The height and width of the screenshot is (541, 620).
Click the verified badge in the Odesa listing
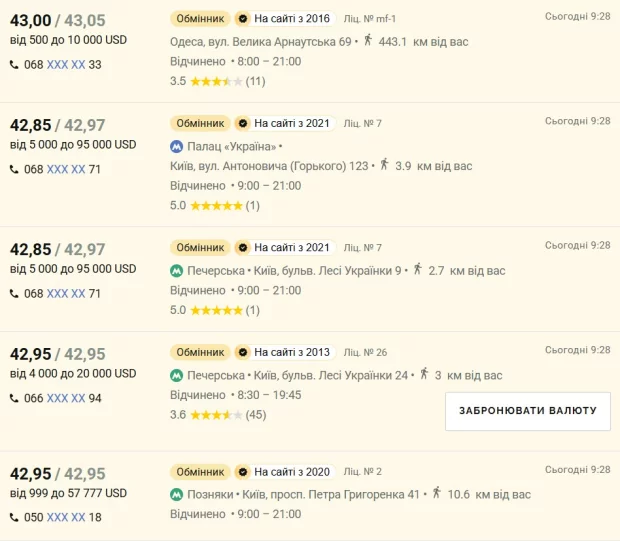point(242,19)
